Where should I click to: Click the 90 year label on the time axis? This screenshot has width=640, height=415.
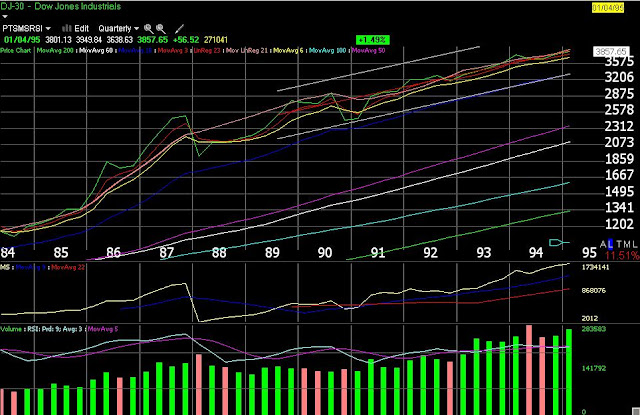tap(325, 253)
